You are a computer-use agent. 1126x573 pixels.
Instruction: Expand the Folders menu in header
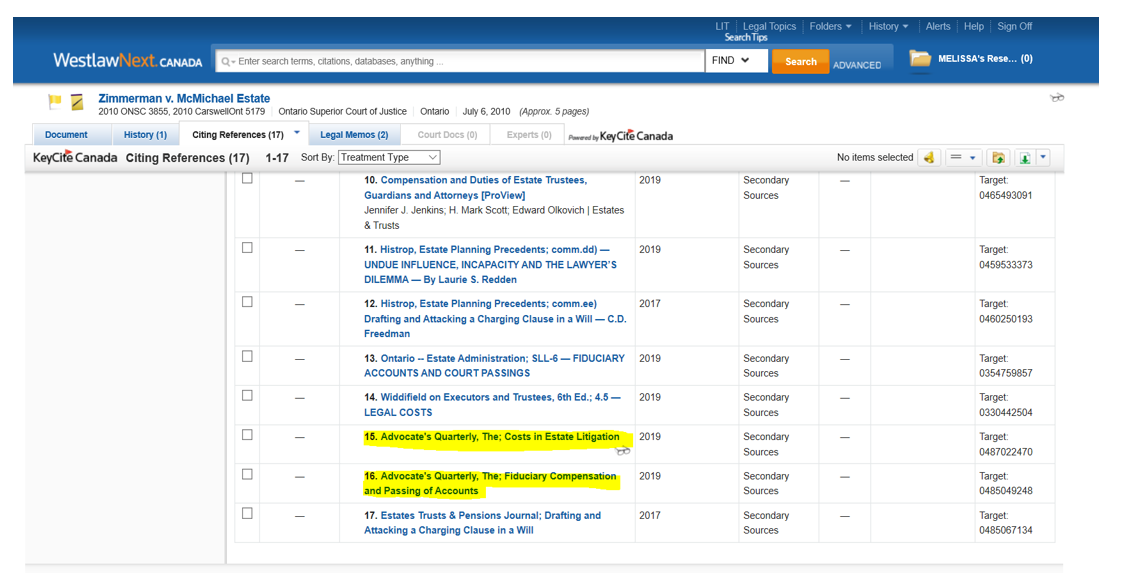pyautogui.click(x=830, y=27)
